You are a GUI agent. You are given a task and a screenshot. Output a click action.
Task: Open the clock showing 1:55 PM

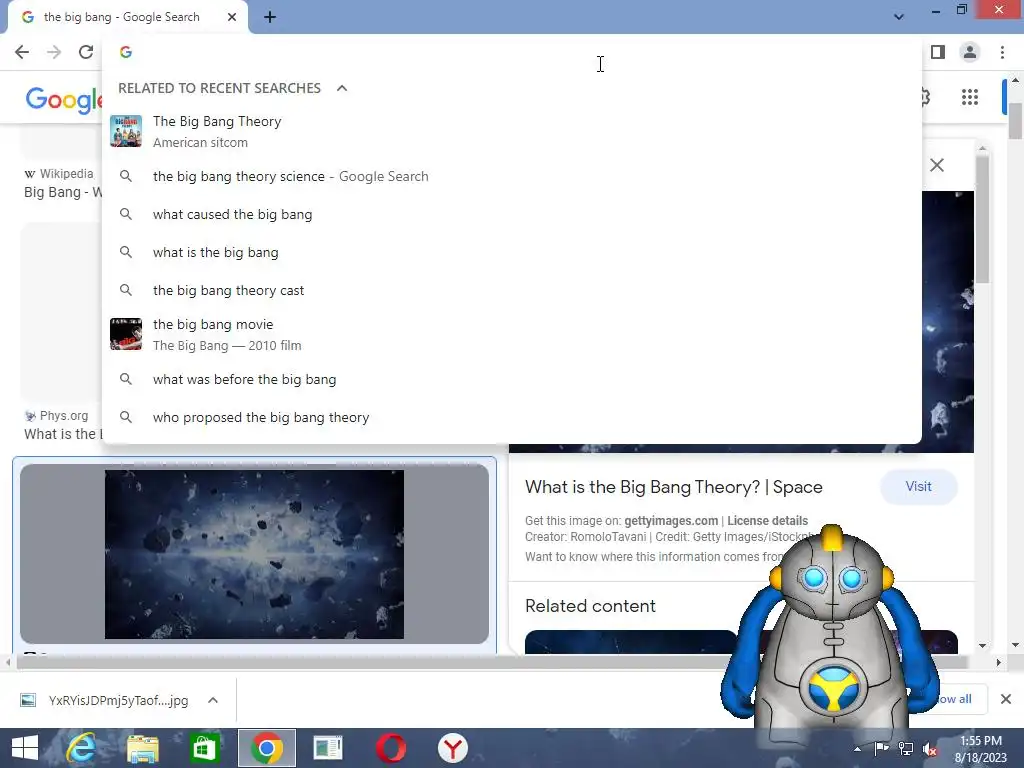pos(980,749)
